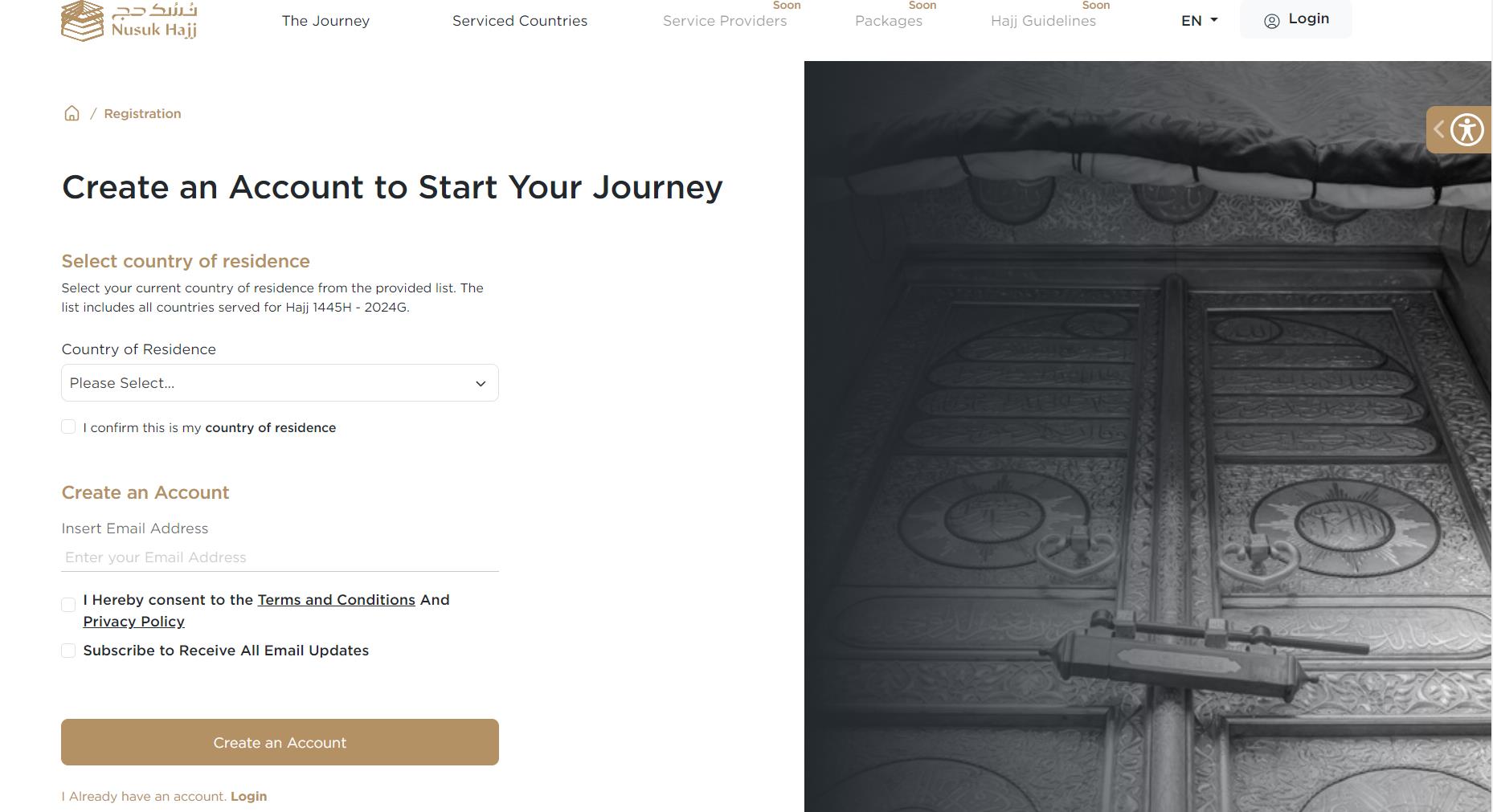The width and height of the screenshot is (1493, 812).
Task: Check I confirm country of residence
Action: pyautogui.click(x=68, y=426)
